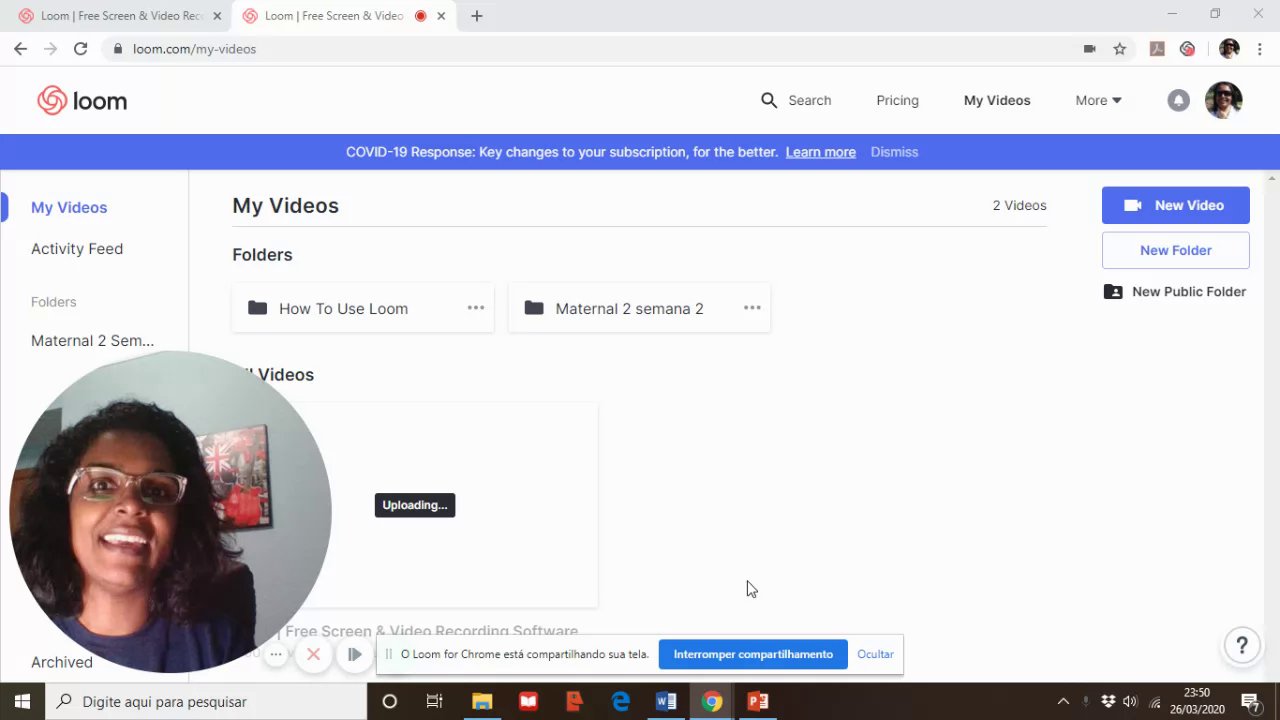Screen dimensions: 1280x720
Task: Click the Windows search box
Action: 207,701
